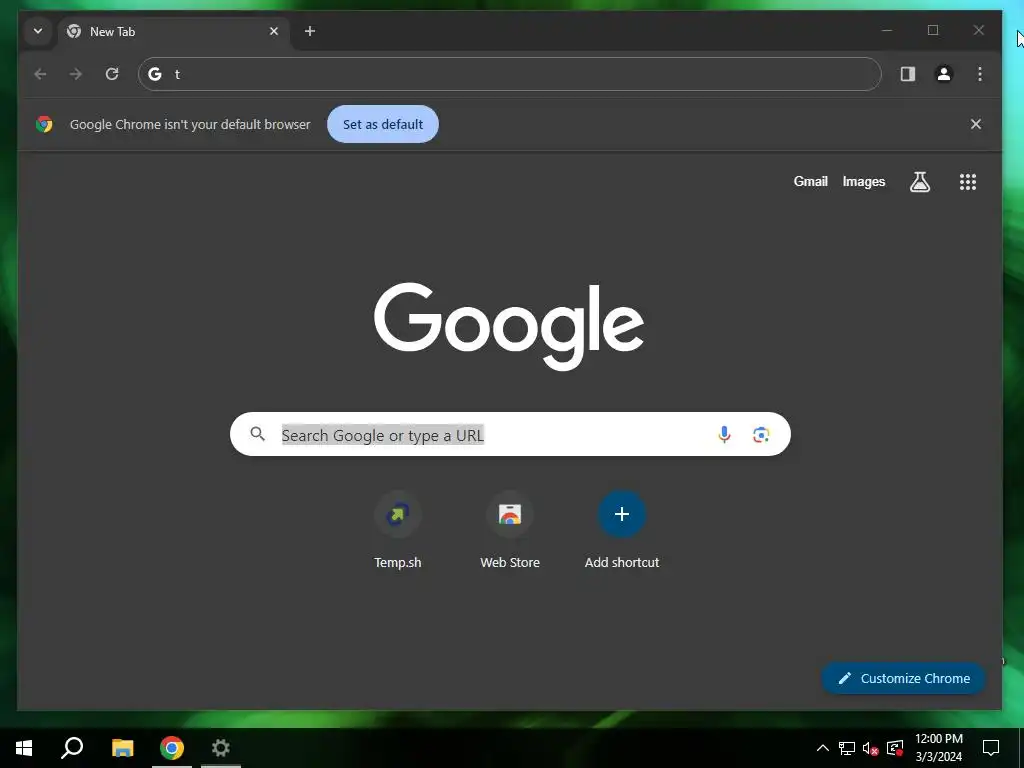1024x768 pixels.
Task: Open the Google apps grid
Action: [968, 182]
